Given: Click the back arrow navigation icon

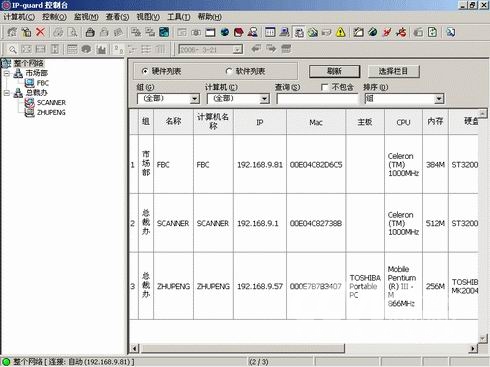Looking at the screenshot, I should 256,49.
